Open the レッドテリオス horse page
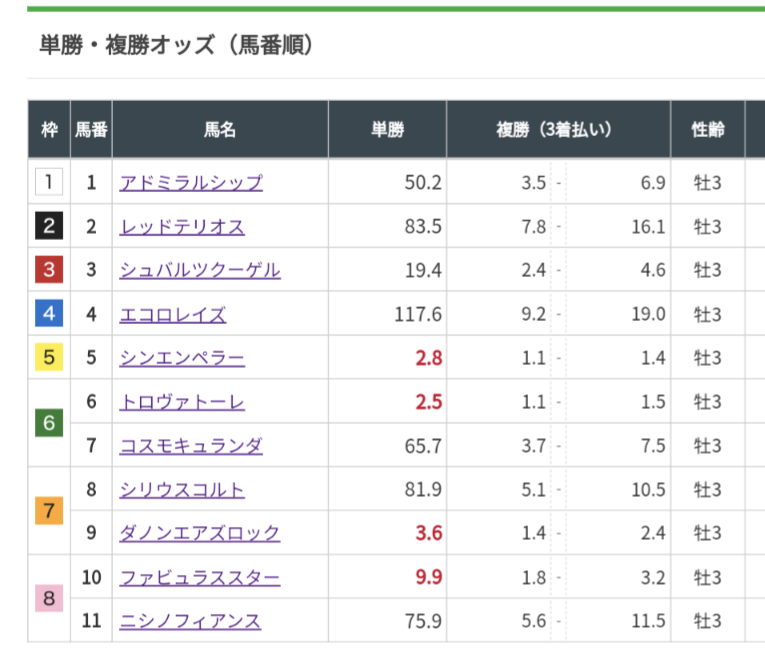765x666 pixels. click(x=182, y=227)
